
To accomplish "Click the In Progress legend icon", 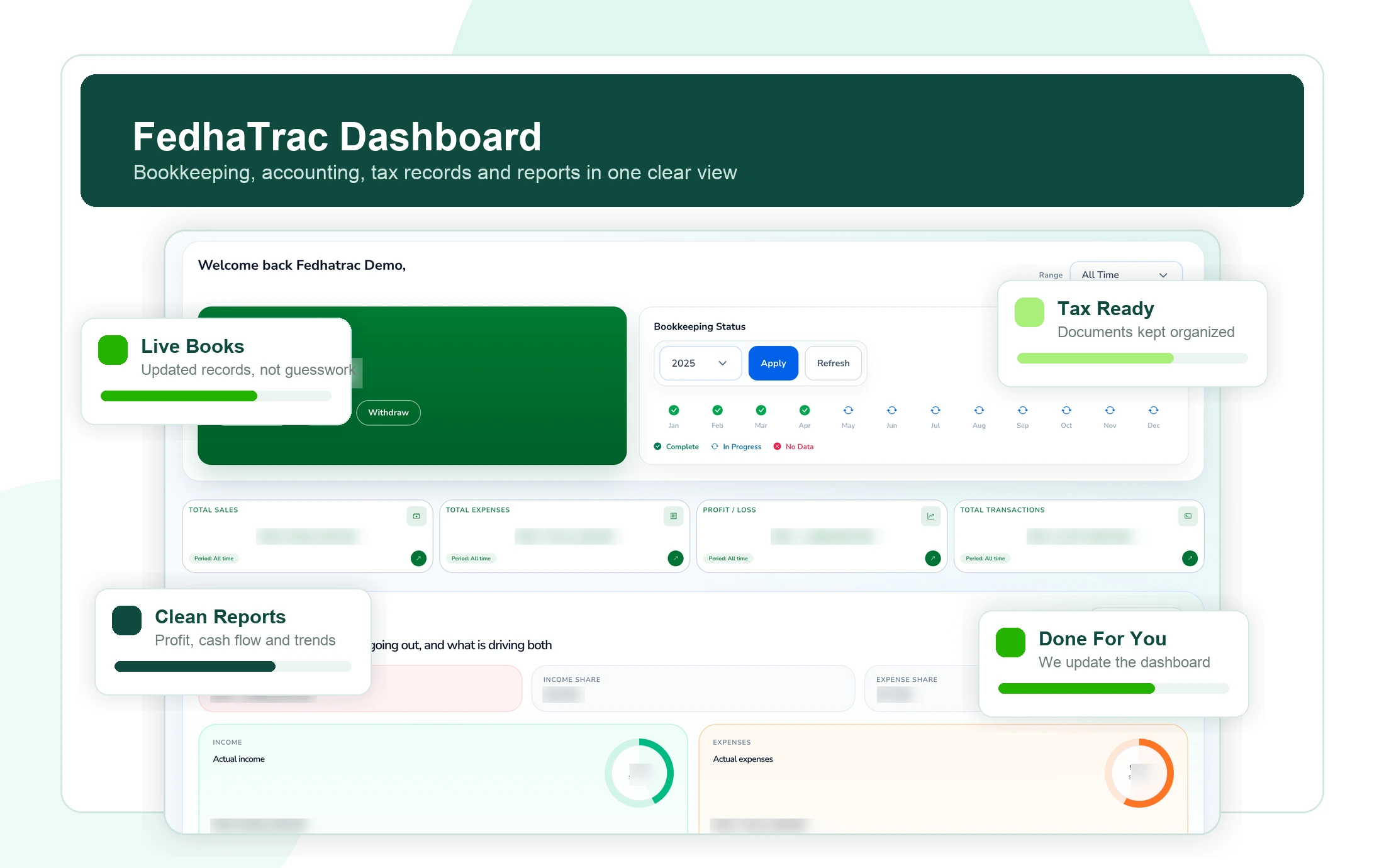I will 715,447.
